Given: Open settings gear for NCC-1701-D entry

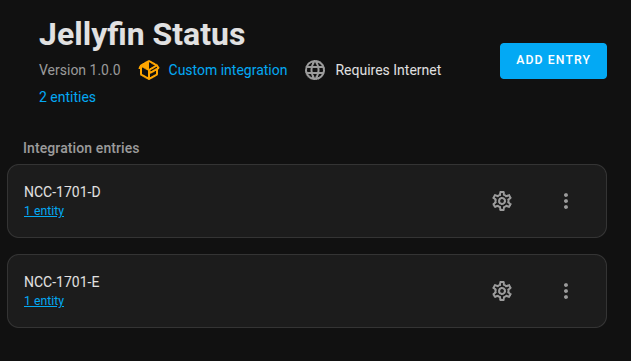Looking at the screenshot, I should pyautogui.click(x=502, y=201).
